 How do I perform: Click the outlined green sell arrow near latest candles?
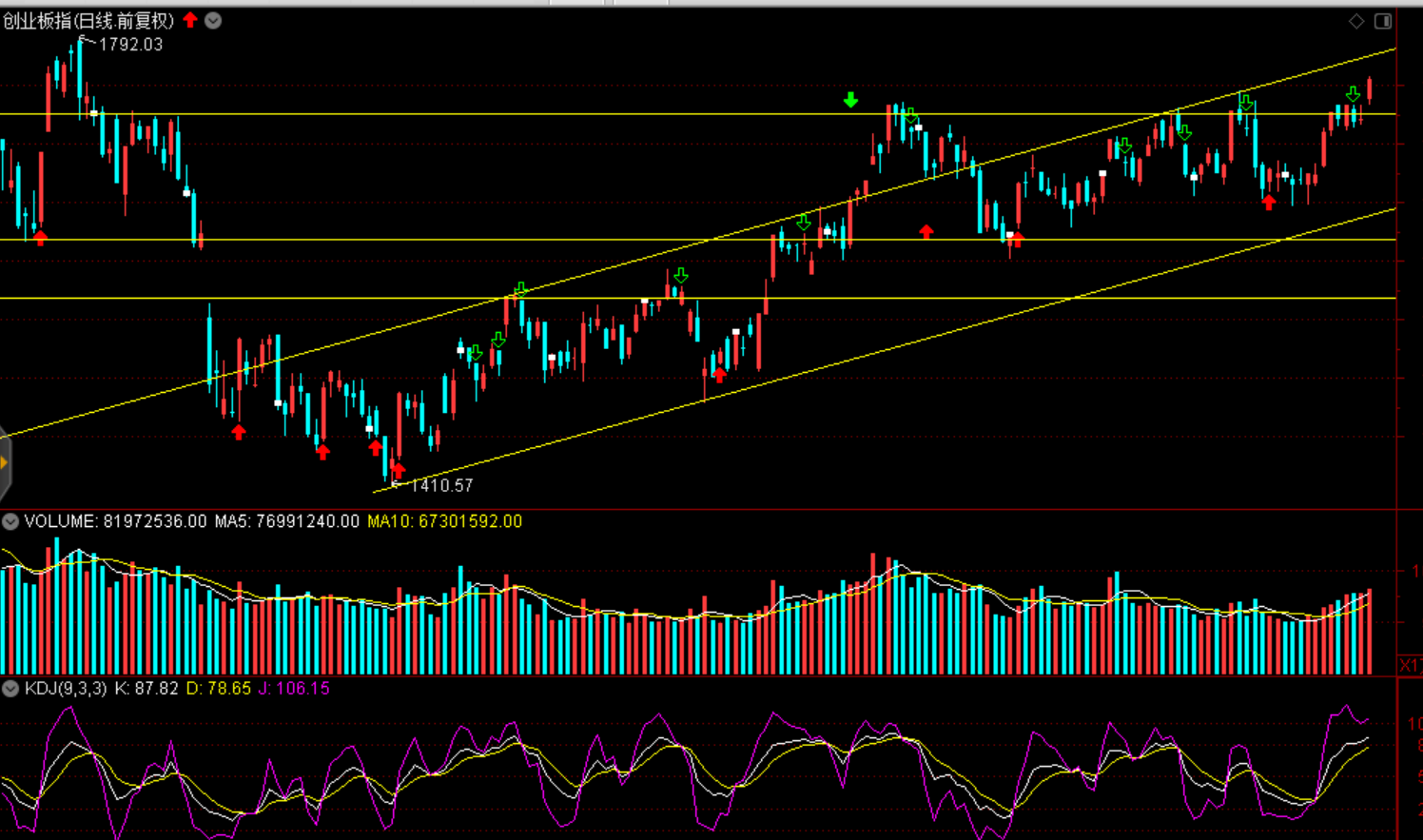[x=1353, y=94]
